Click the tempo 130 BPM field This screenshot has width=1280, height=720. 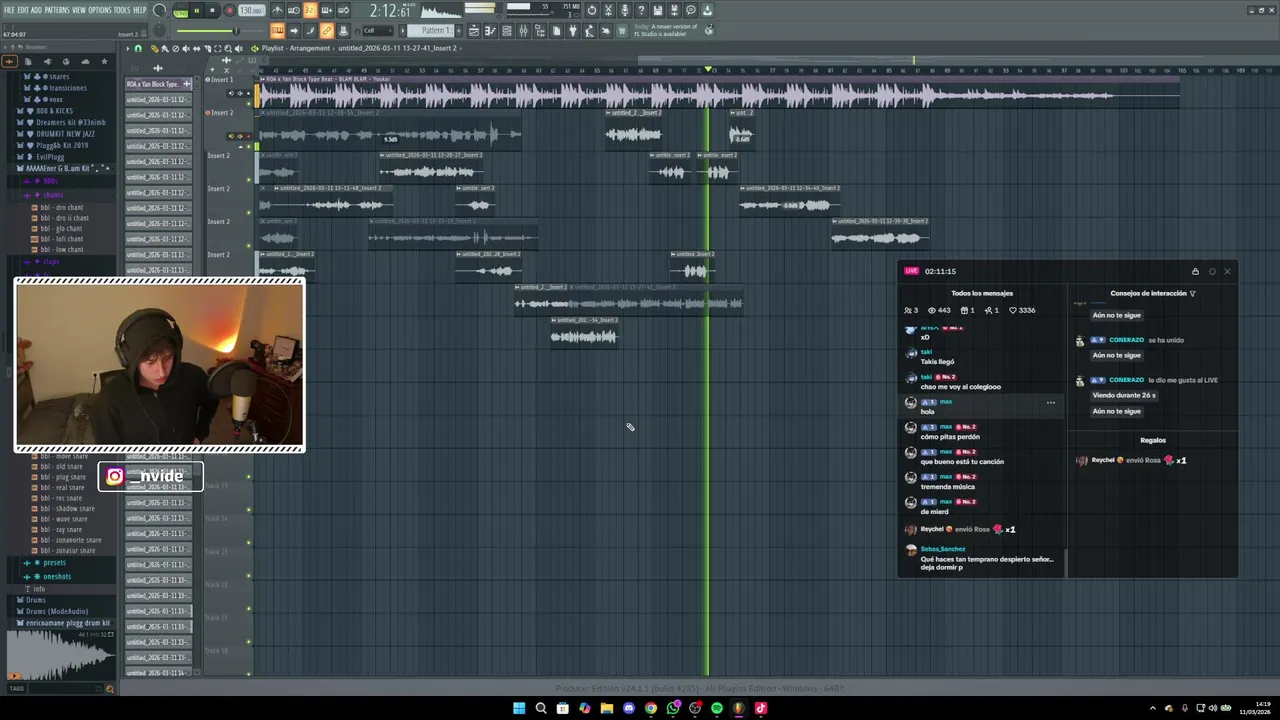(252, 11)
